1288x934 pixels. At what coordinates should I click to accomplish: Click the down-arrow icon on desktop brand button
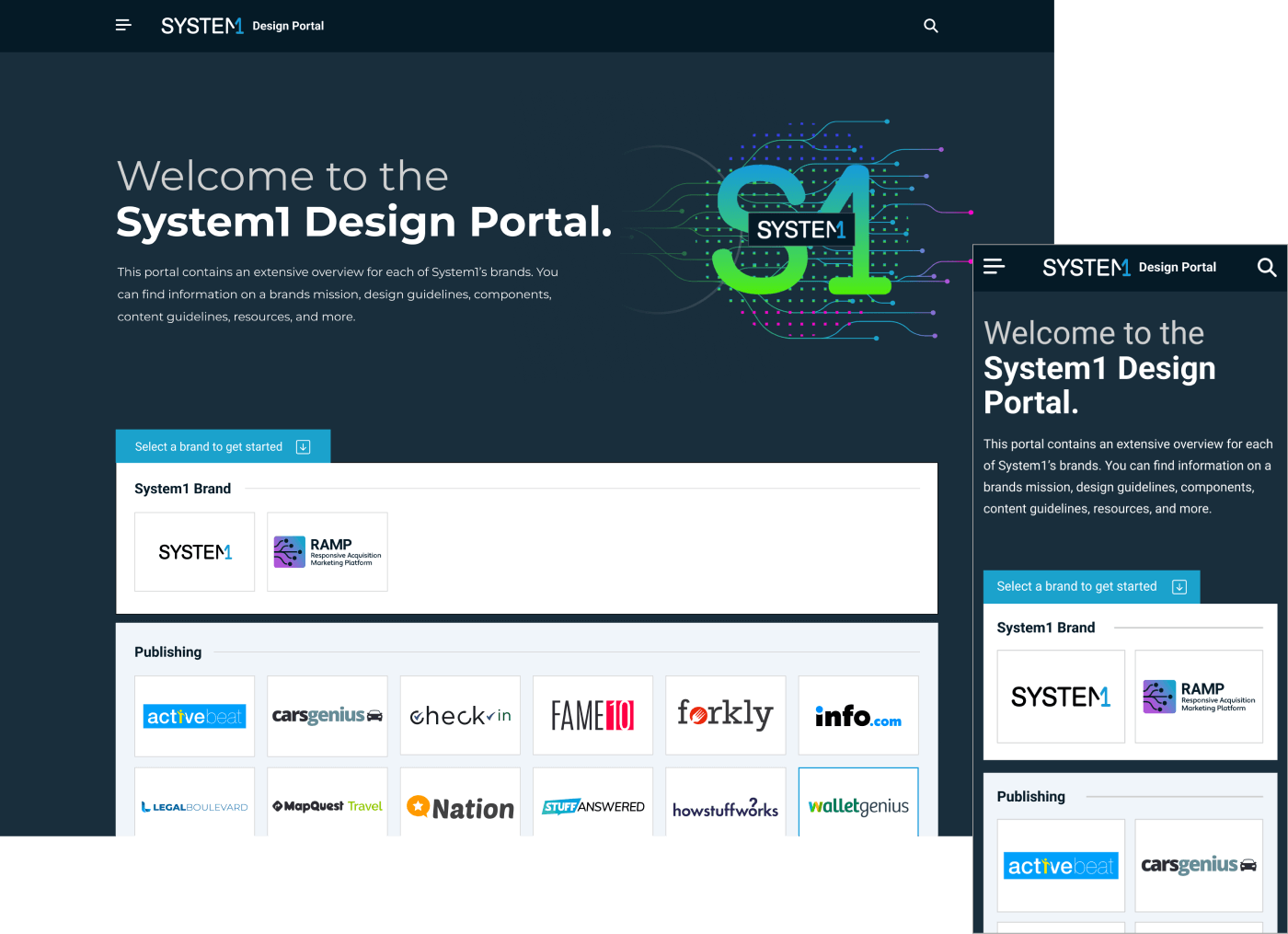pyautogui.click(x=304, y=446)
